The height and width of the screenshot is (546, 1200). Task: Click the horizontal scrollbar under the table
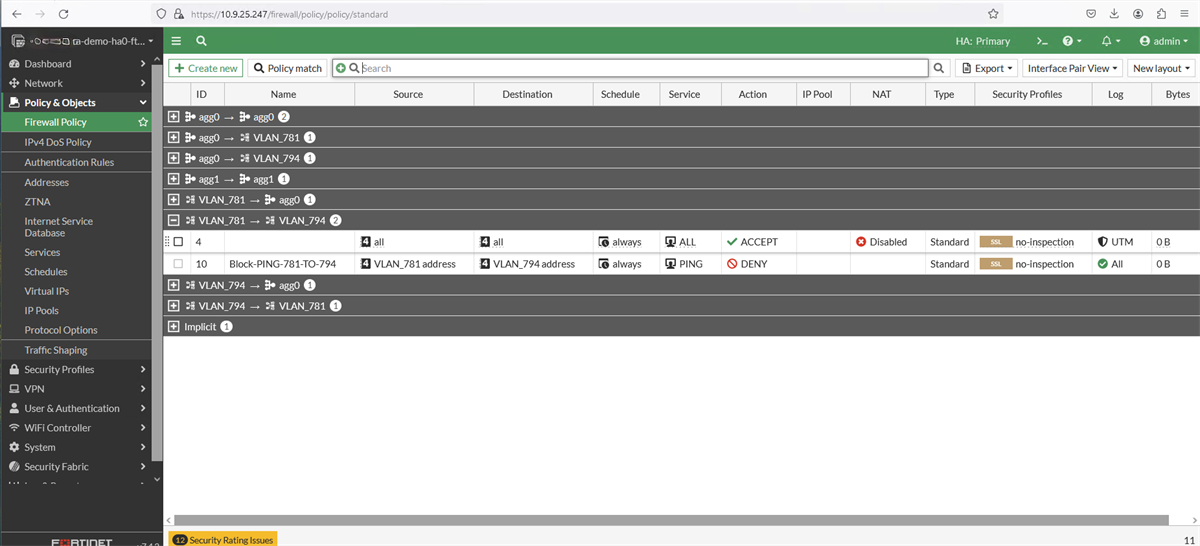pyautogui.click(x=670, y=520)
